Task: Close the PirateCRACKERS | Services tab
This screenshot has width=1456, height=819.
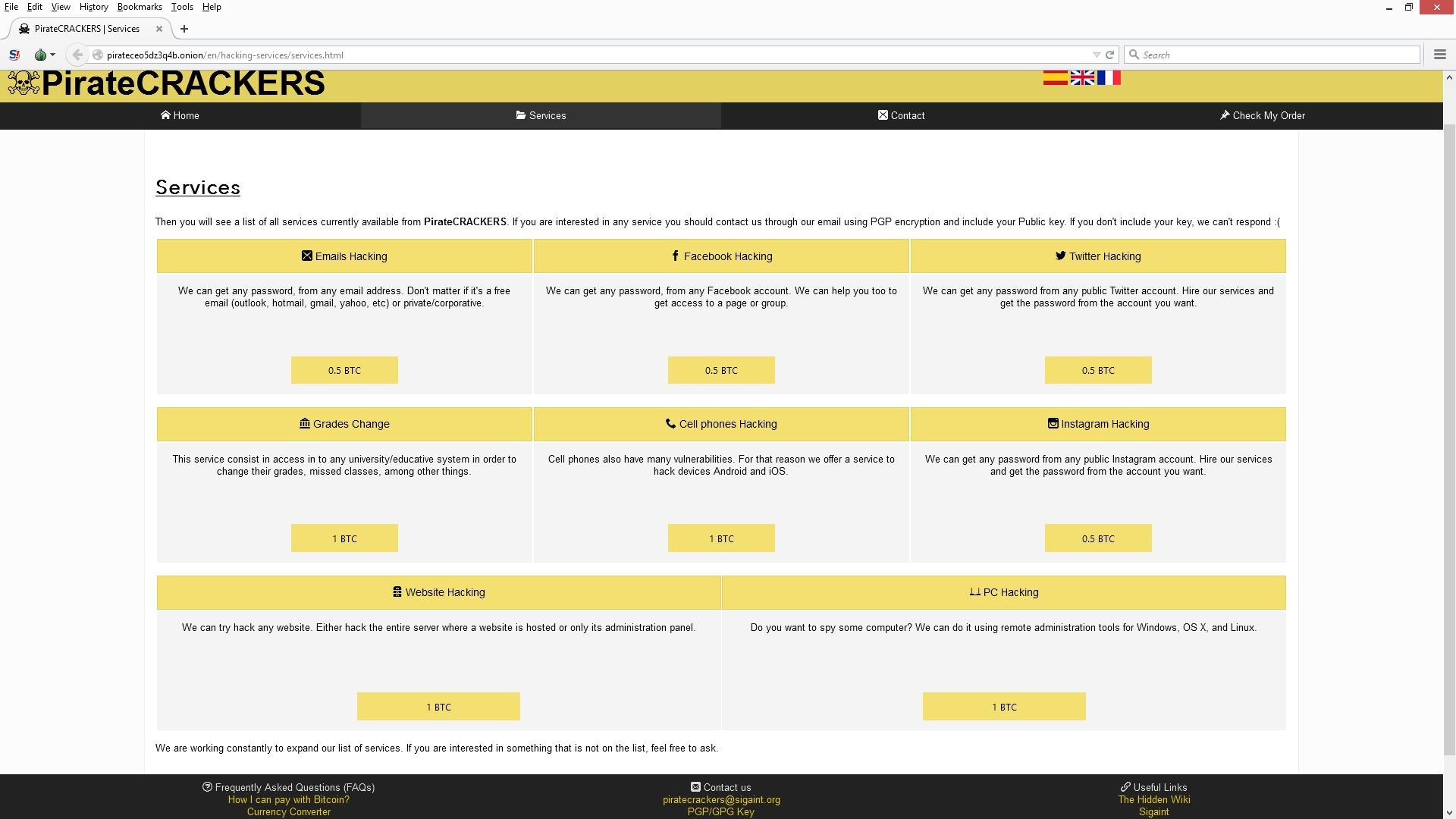Action: 159,29
